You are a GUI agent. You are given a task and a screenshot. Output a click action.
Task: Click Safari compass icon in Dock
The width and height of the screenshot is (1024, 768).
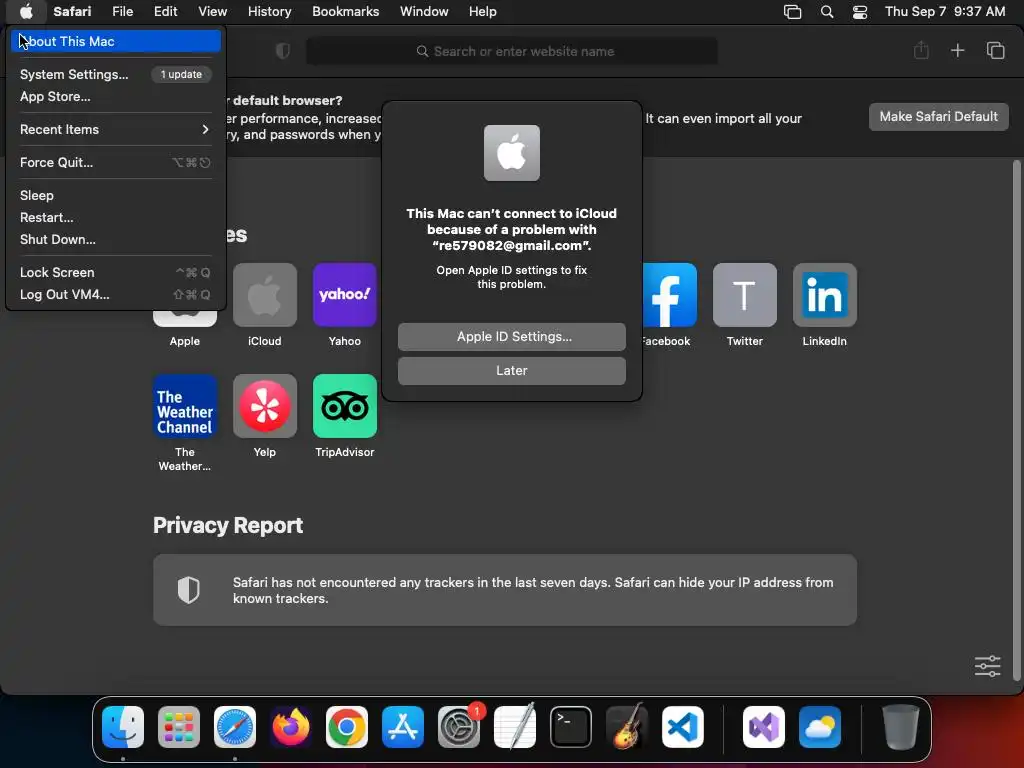tap(235, 727)
